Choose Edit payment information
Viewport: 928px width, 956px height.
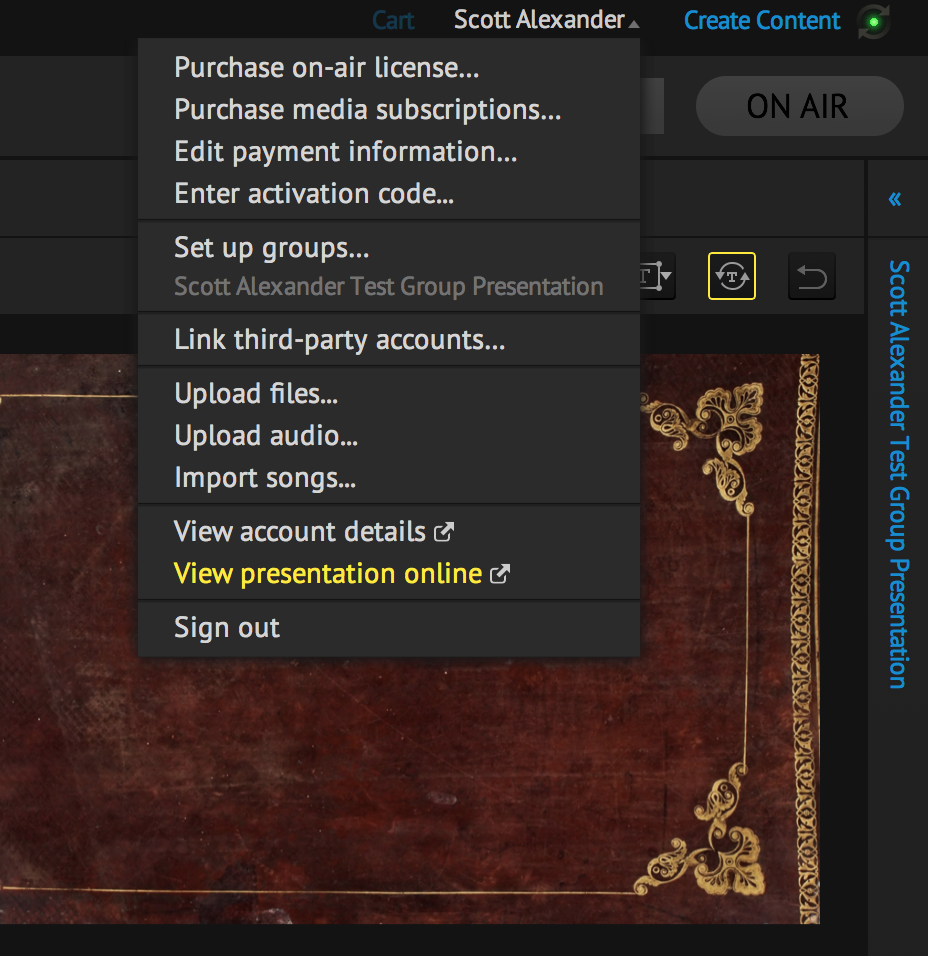(x=388, y=151)
